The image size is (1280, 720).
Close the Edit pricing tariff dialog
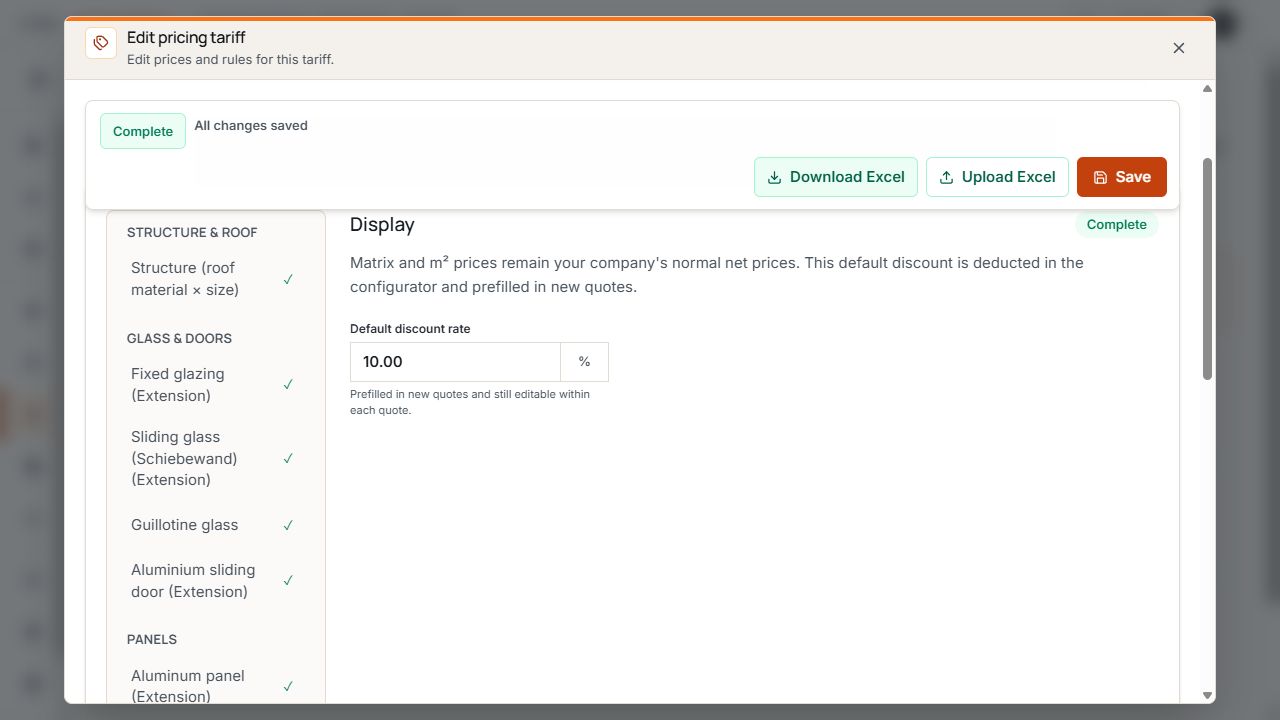(x=1179, y=48)
